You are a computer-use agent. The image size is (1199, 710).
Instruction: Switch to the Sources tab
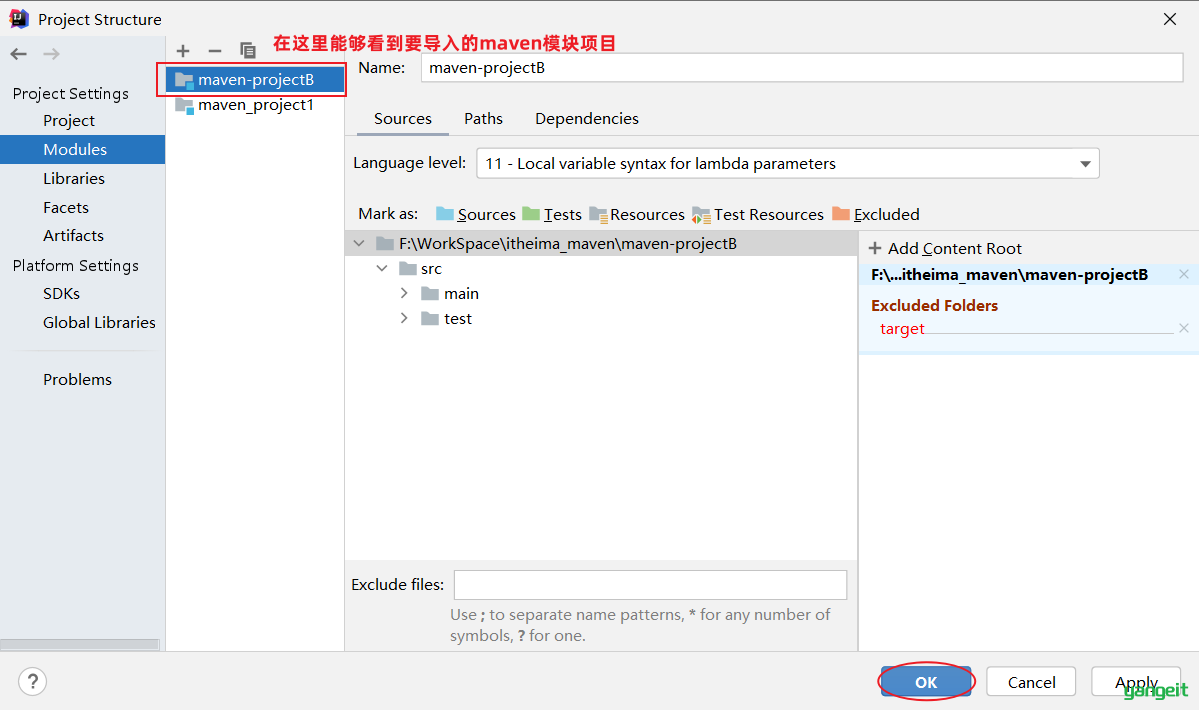pyautogui.click(x=403, y=119)
